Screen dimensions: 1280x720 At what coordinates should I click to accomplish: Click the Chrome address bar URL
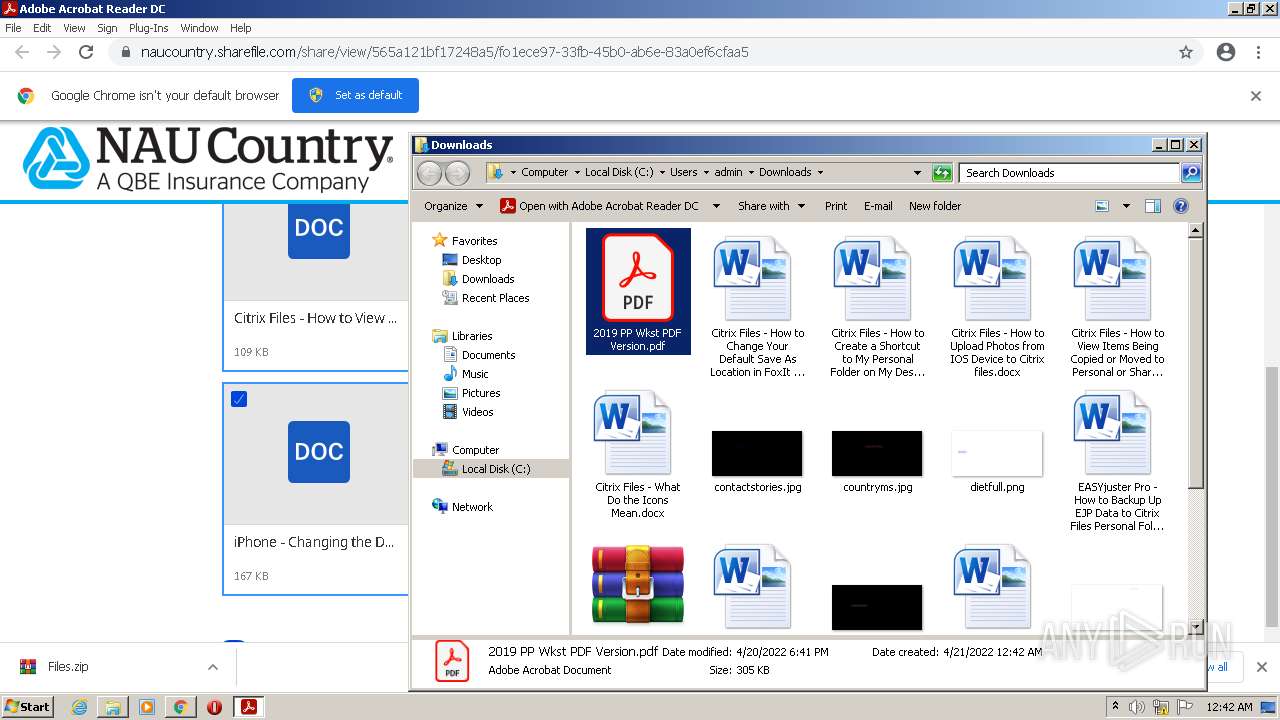coord(444,52)
